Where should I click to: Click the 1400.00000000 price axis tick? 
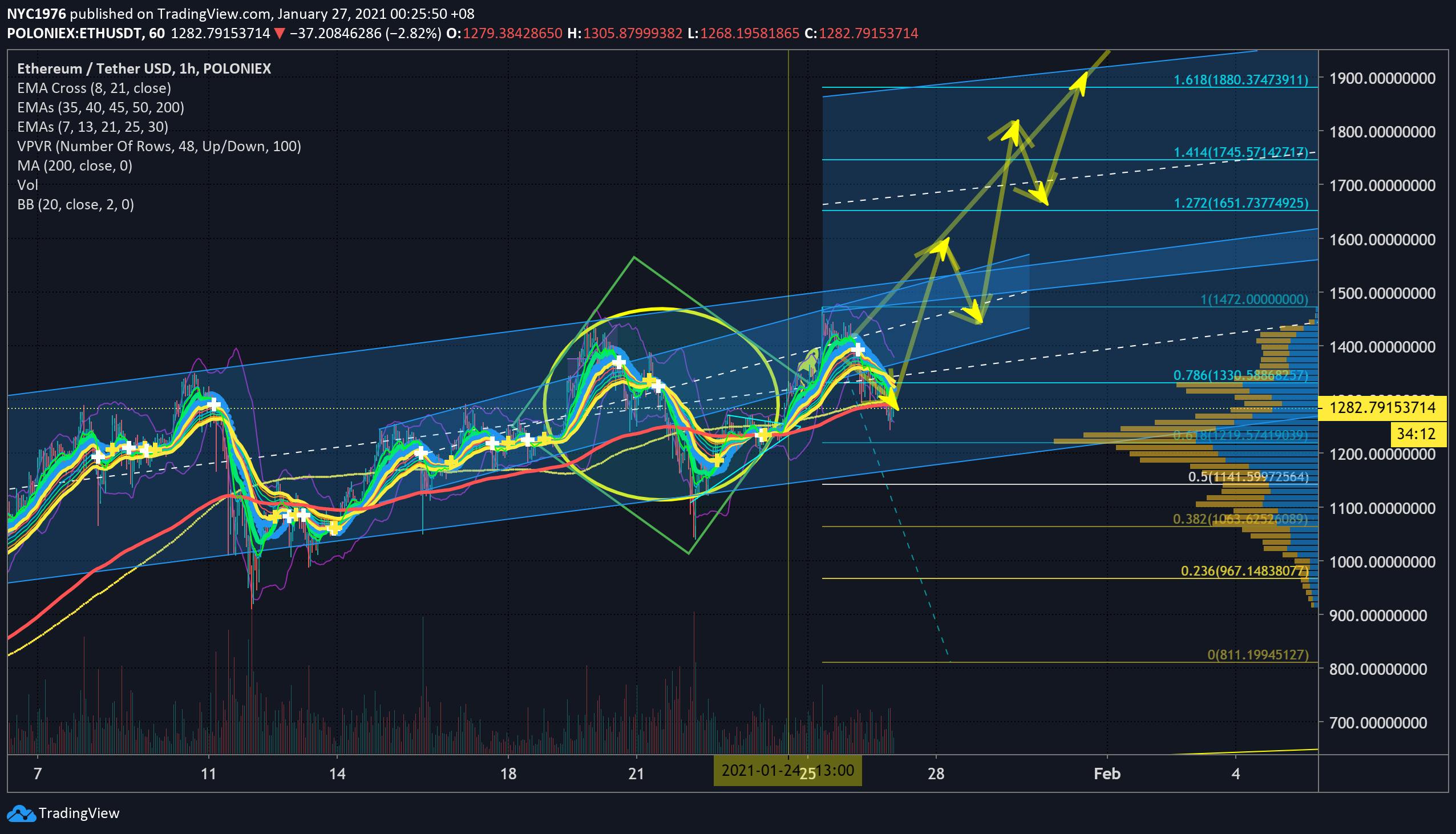[1382, 347]
